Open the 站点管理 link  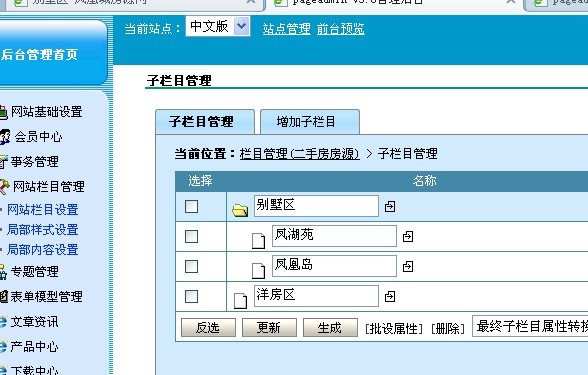click(x=286, y=29)
